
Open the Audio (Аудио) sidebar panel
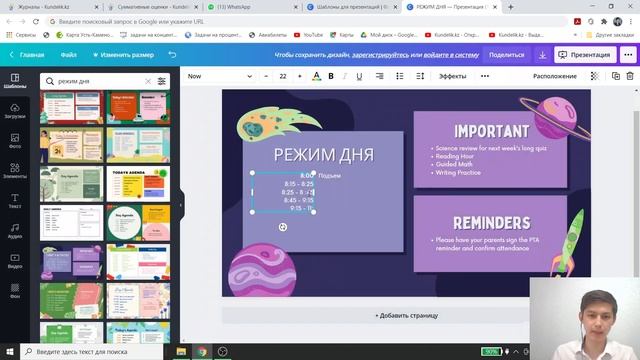click(x=15, y=231)
